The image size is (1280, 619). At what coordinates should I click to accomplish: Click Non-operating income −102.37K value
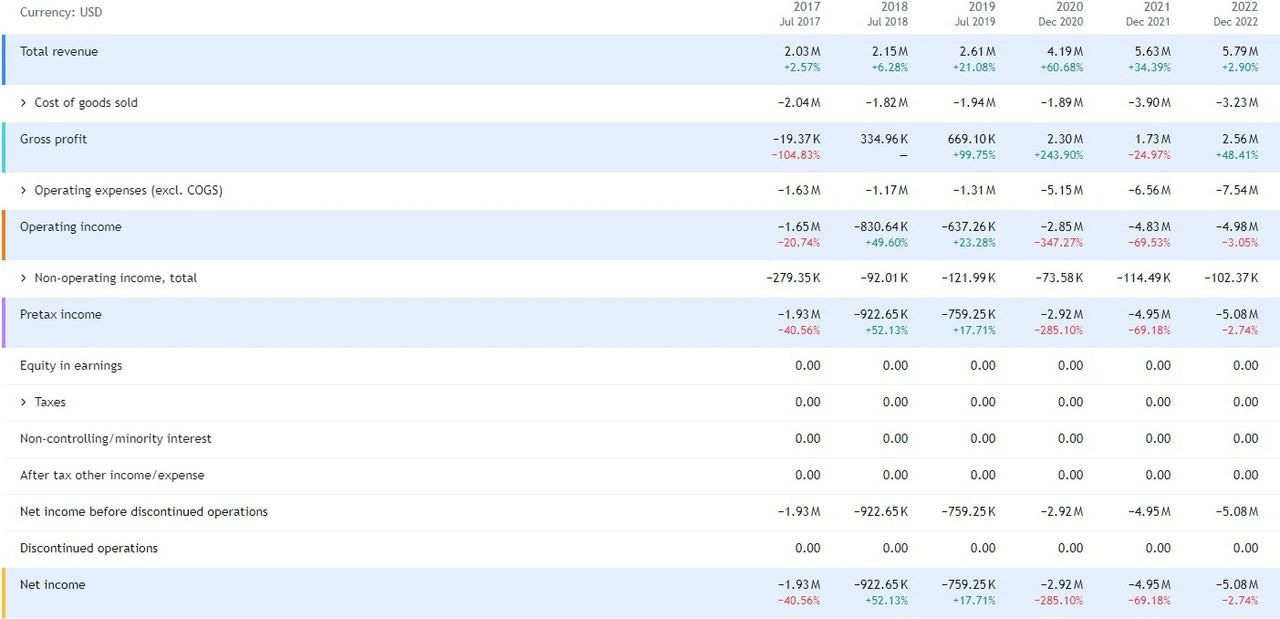1232,278
